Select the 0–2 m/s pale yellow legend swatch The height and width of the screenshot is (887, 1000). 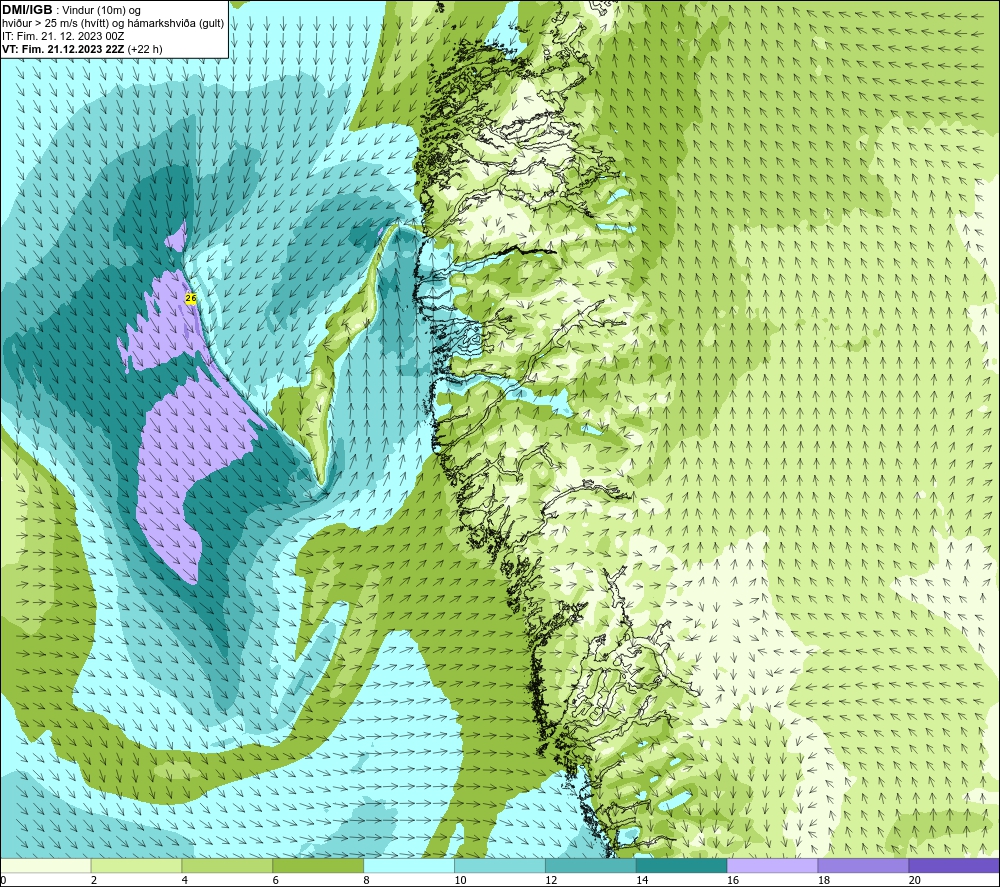point(46,865)
